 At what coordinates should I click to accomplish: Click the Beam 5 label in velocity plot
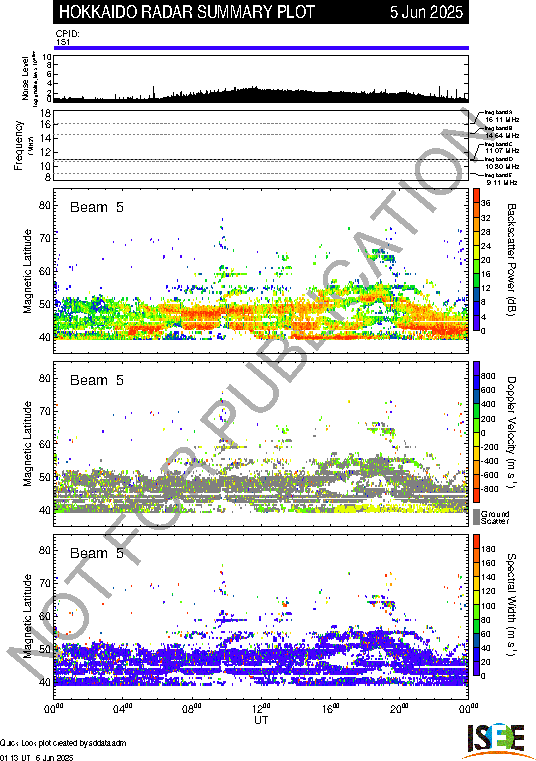(97, 380)
